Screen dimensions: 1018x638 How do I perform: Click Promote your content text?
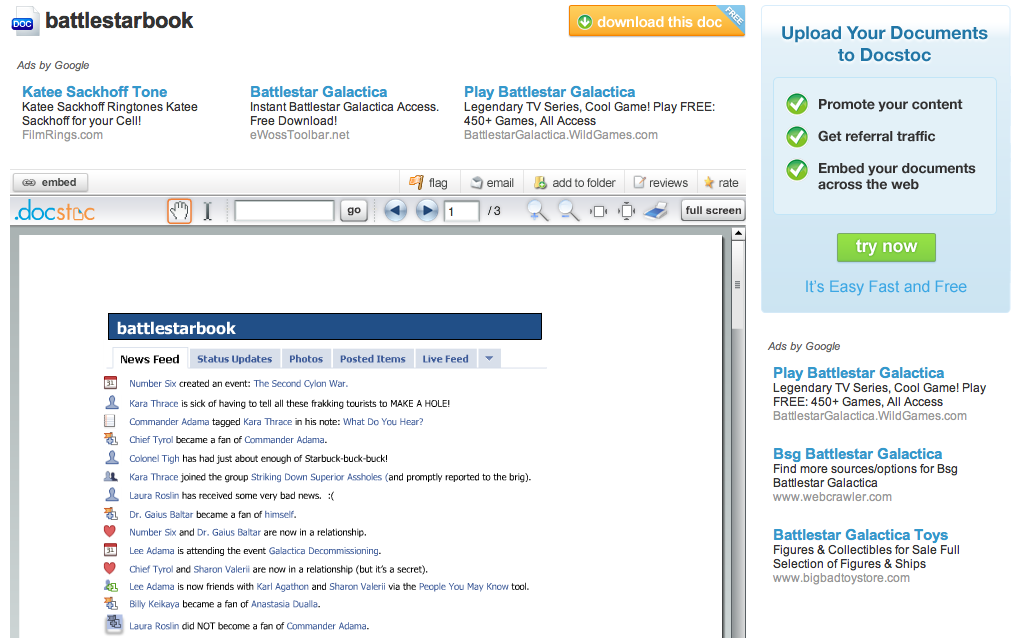pos(889,104)
